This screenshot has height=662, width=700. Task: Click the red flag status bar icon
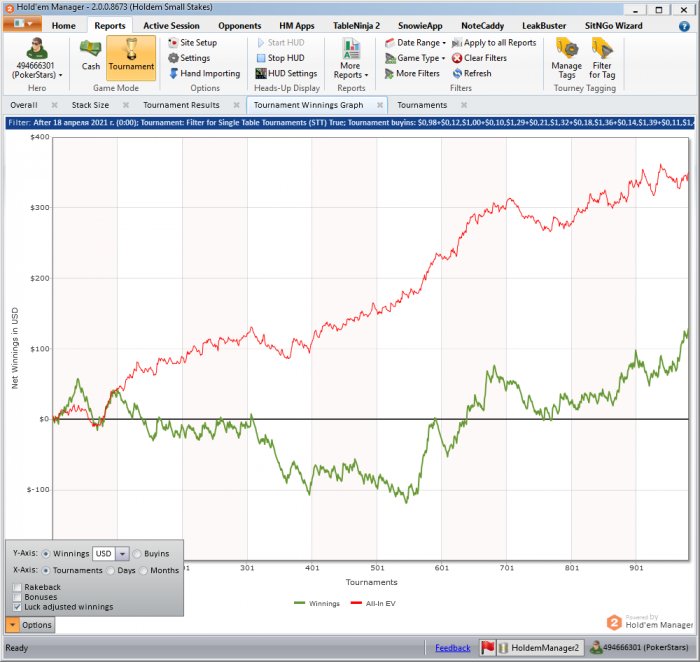pyautogui.click(x=488, y=647)
